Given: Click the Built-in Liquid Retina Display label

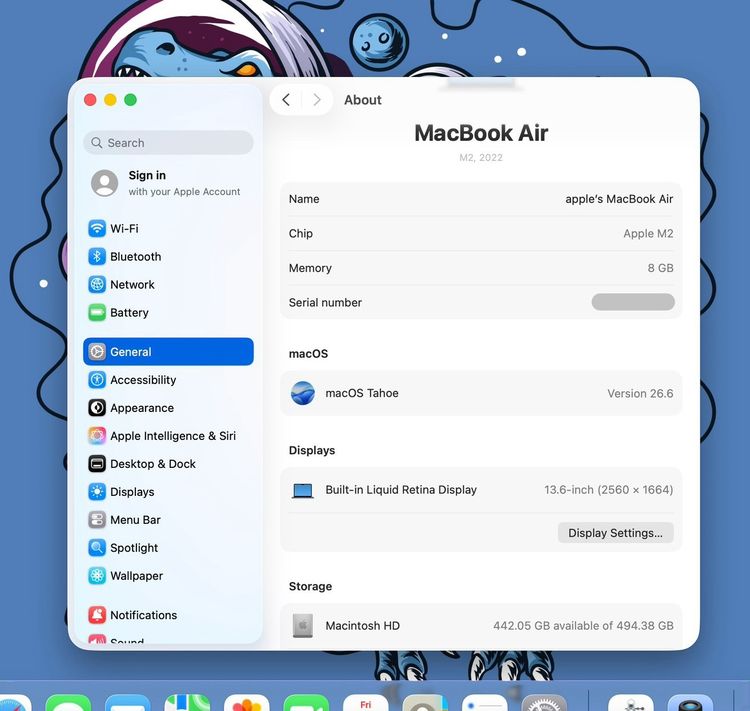Looking at the screenshot, I should pyautogui.click(x=401, y=490).
